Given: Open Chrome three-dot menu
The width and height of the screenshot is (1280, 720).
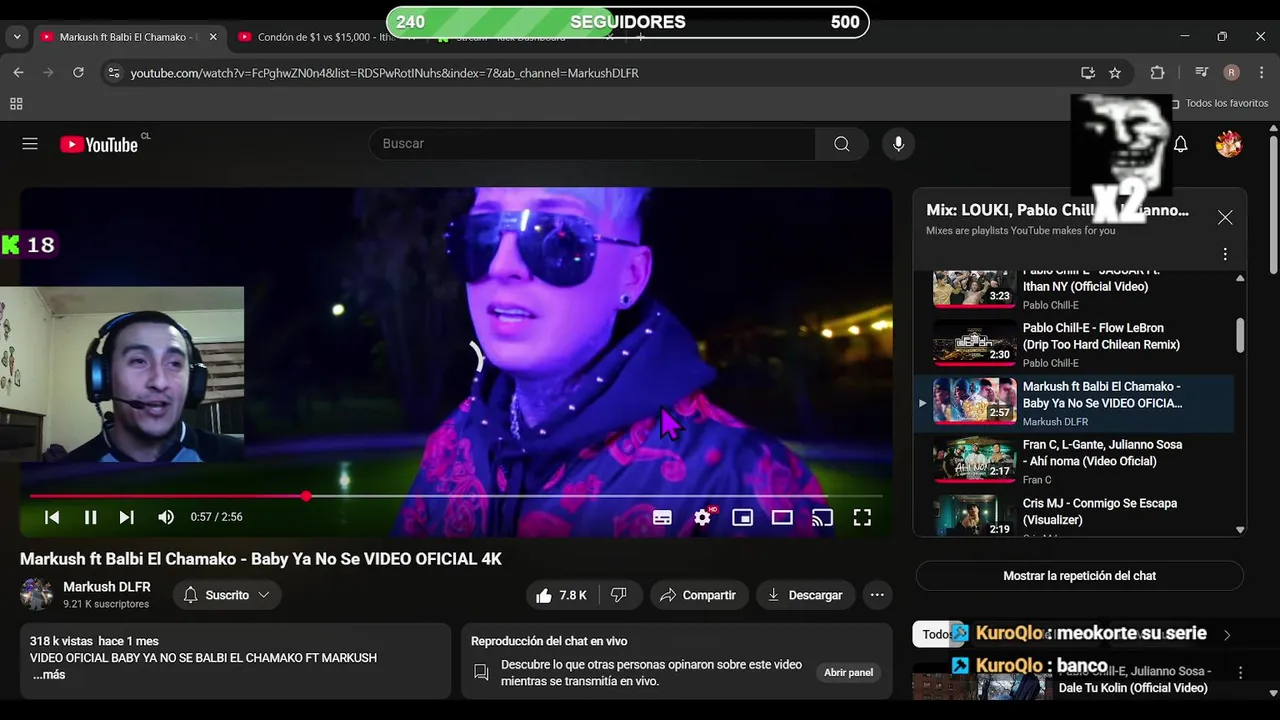Looking at the screenshot, I should coord(1260,73).
